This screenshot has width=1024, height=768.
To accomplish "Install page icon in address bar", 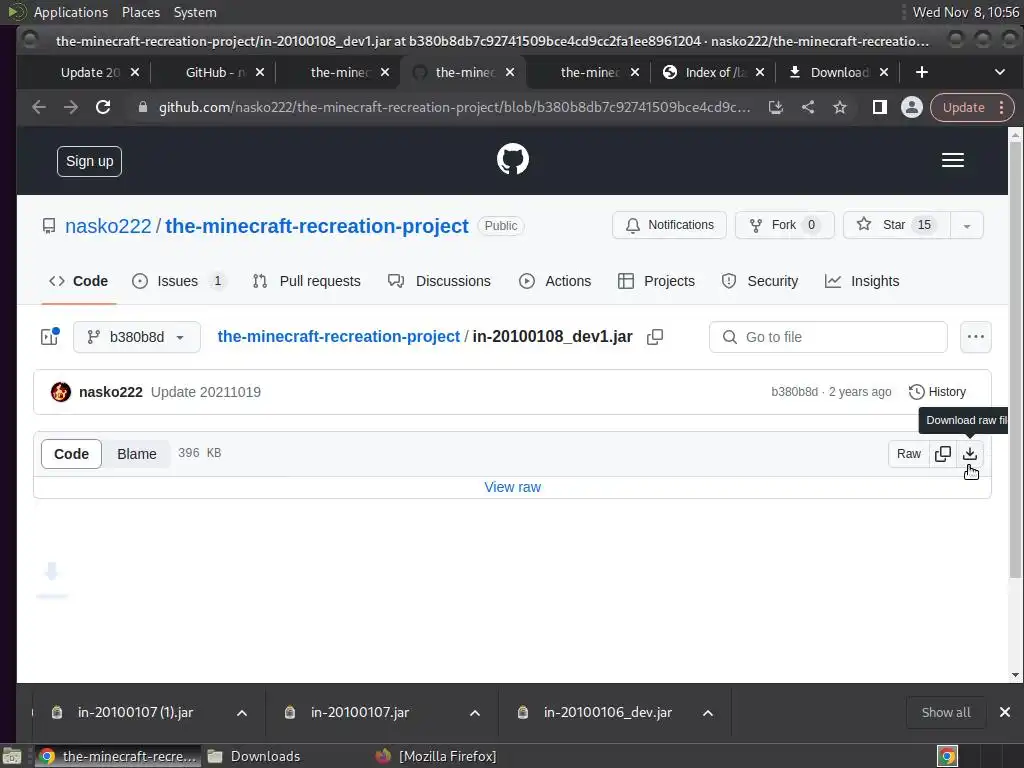I will coord(775,107).
